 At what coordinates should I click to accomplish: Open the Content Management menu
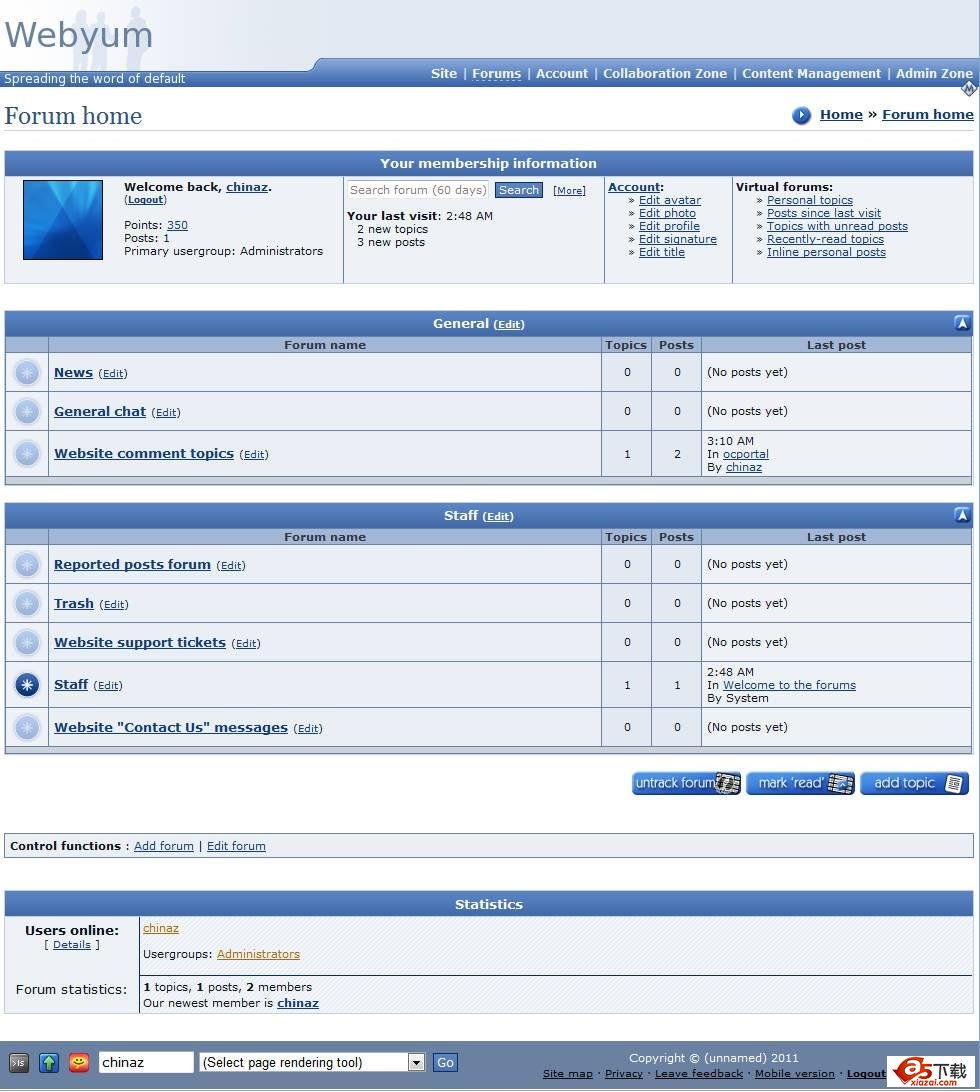pyautogui.click(x=811, y=74)
